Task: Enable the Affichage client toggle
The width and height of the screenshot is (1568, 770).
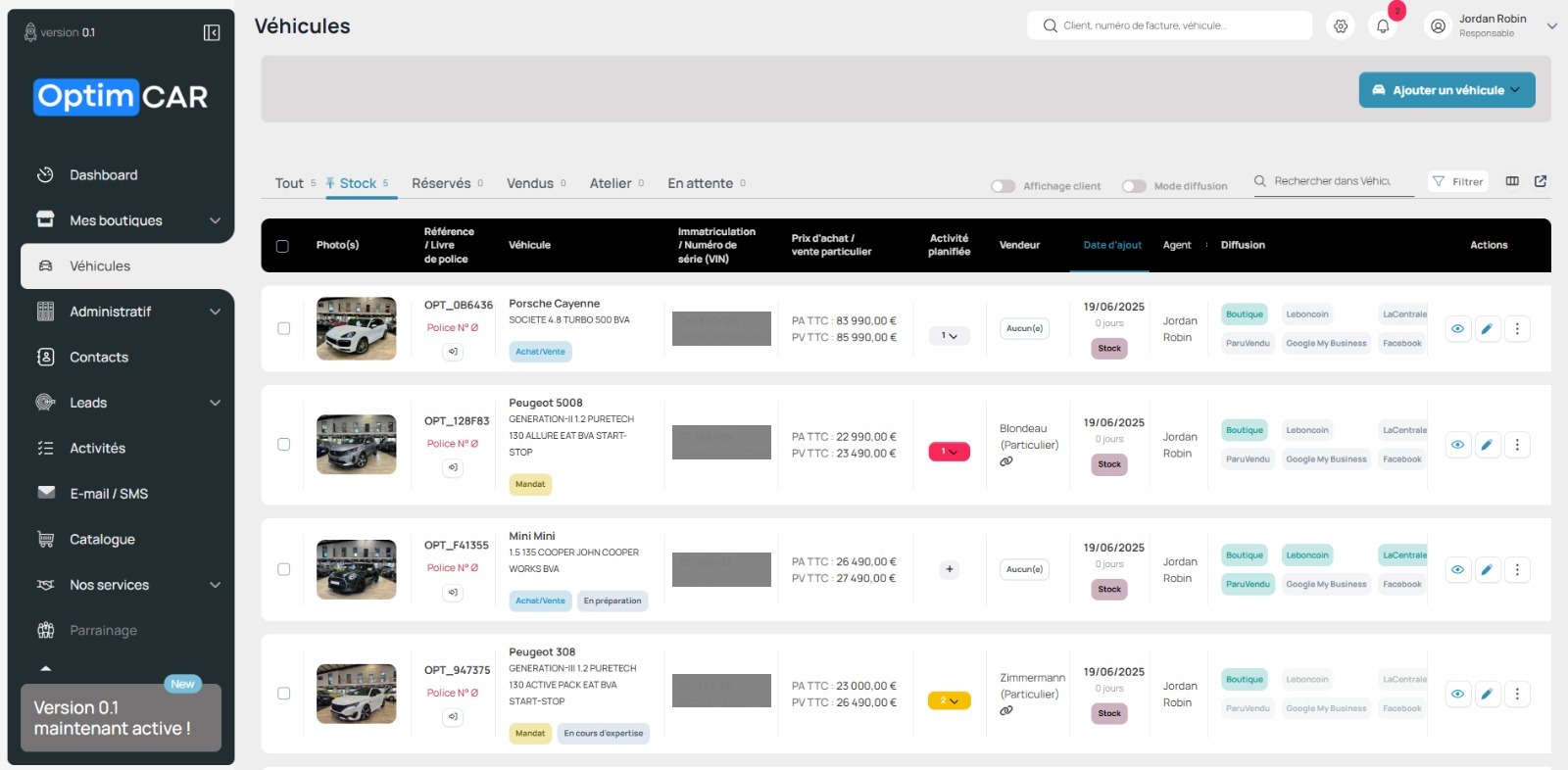Action: [1003, 186]
